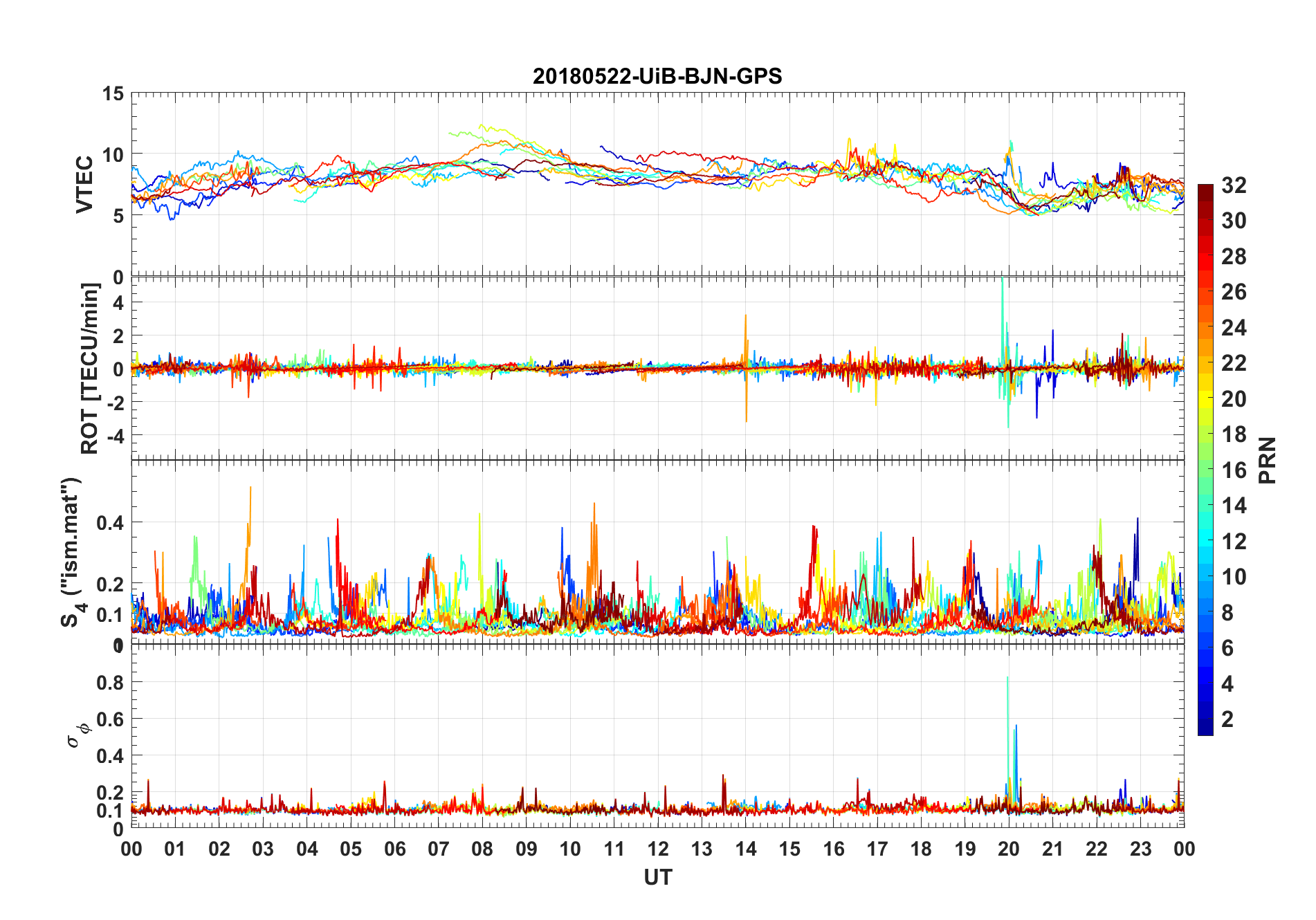Image resolution: width=1316 pixels, height=920 pixels.
Task: Click colorbar tick label 14
Action: 1234,506
